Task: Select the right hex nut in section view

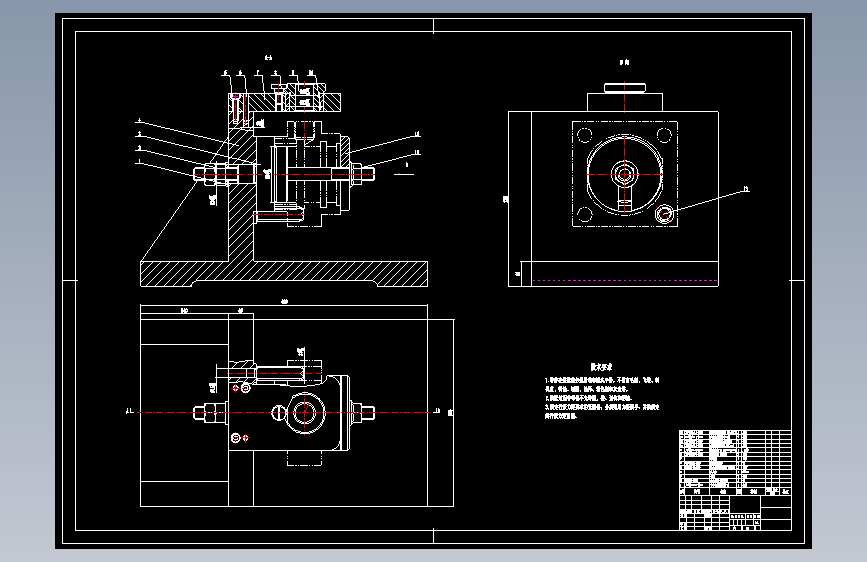Action: (x=356, y=174)
